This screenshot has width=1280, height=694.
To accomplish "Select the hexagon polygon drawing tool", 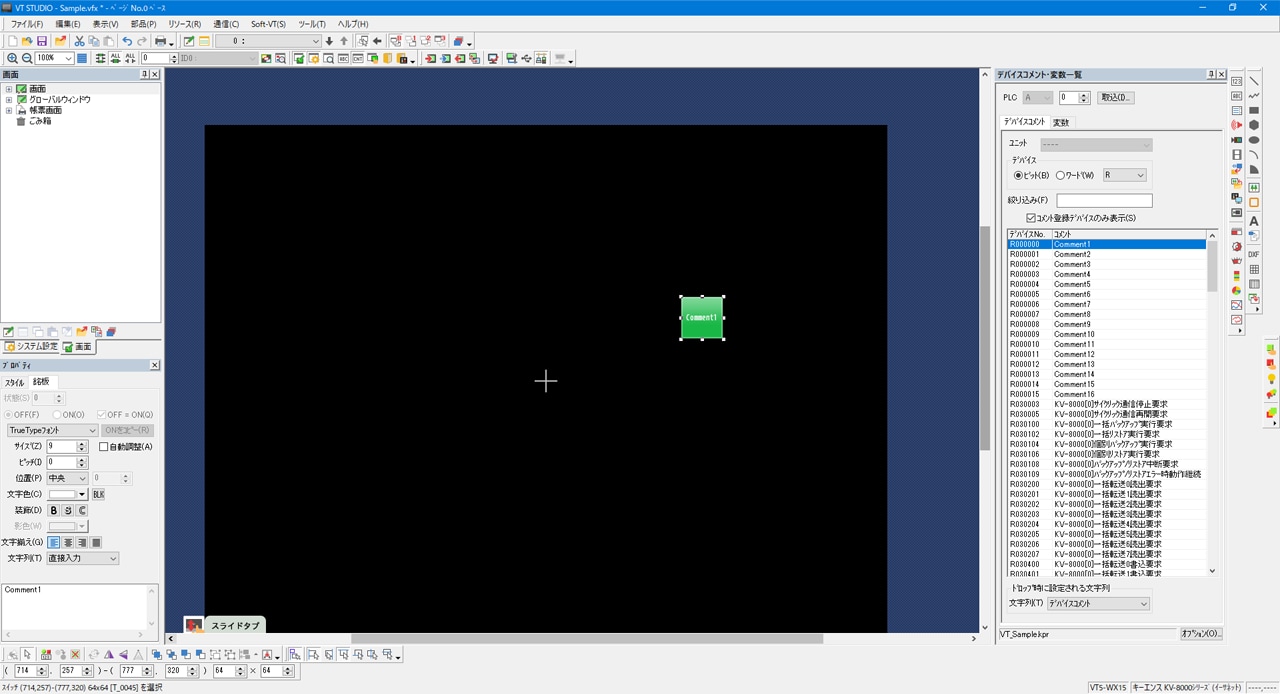I will click(1254, 125).
